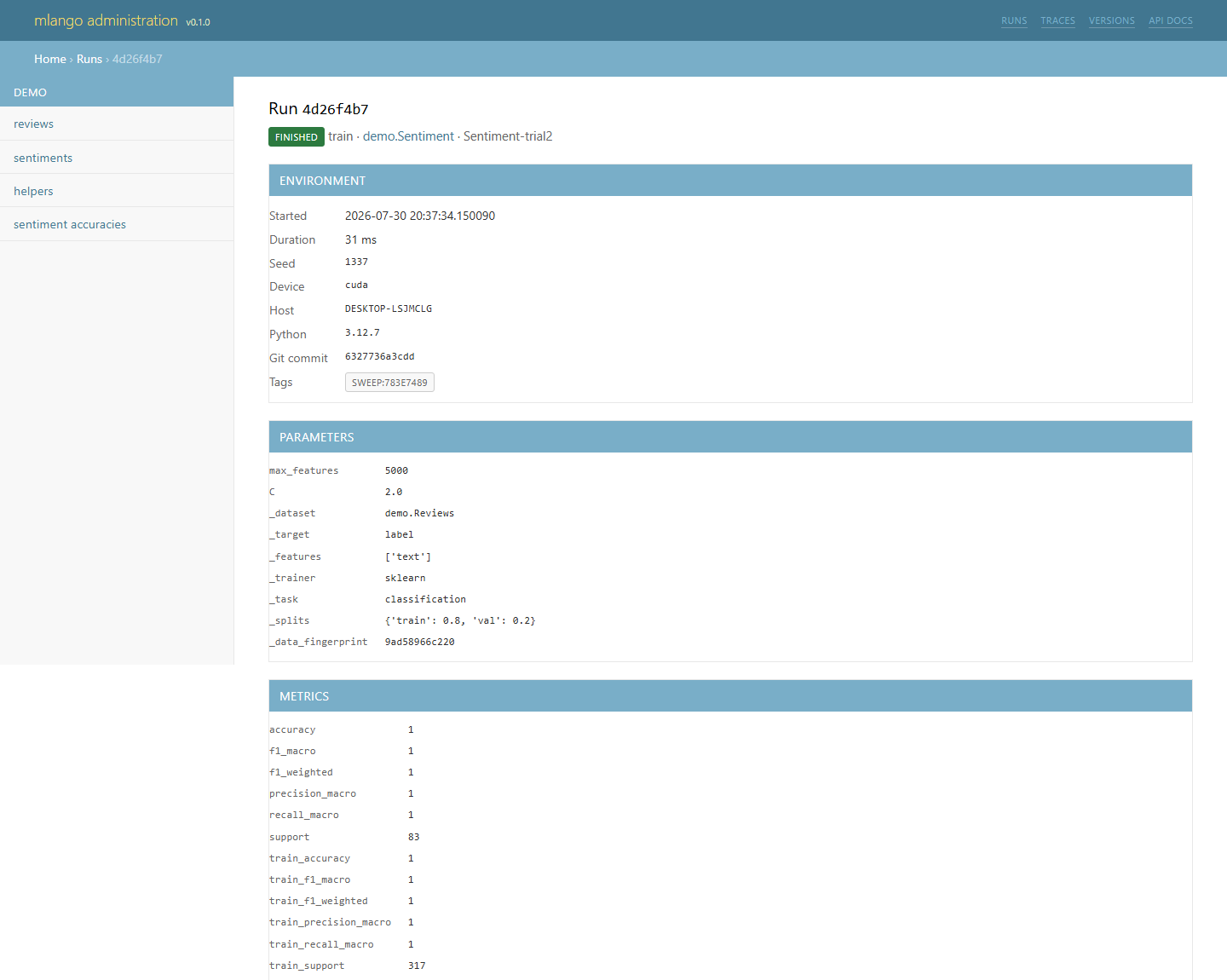The image size is (1227, 980).
Task: Click the f1_macro metric label
Action: click(292, 751)
